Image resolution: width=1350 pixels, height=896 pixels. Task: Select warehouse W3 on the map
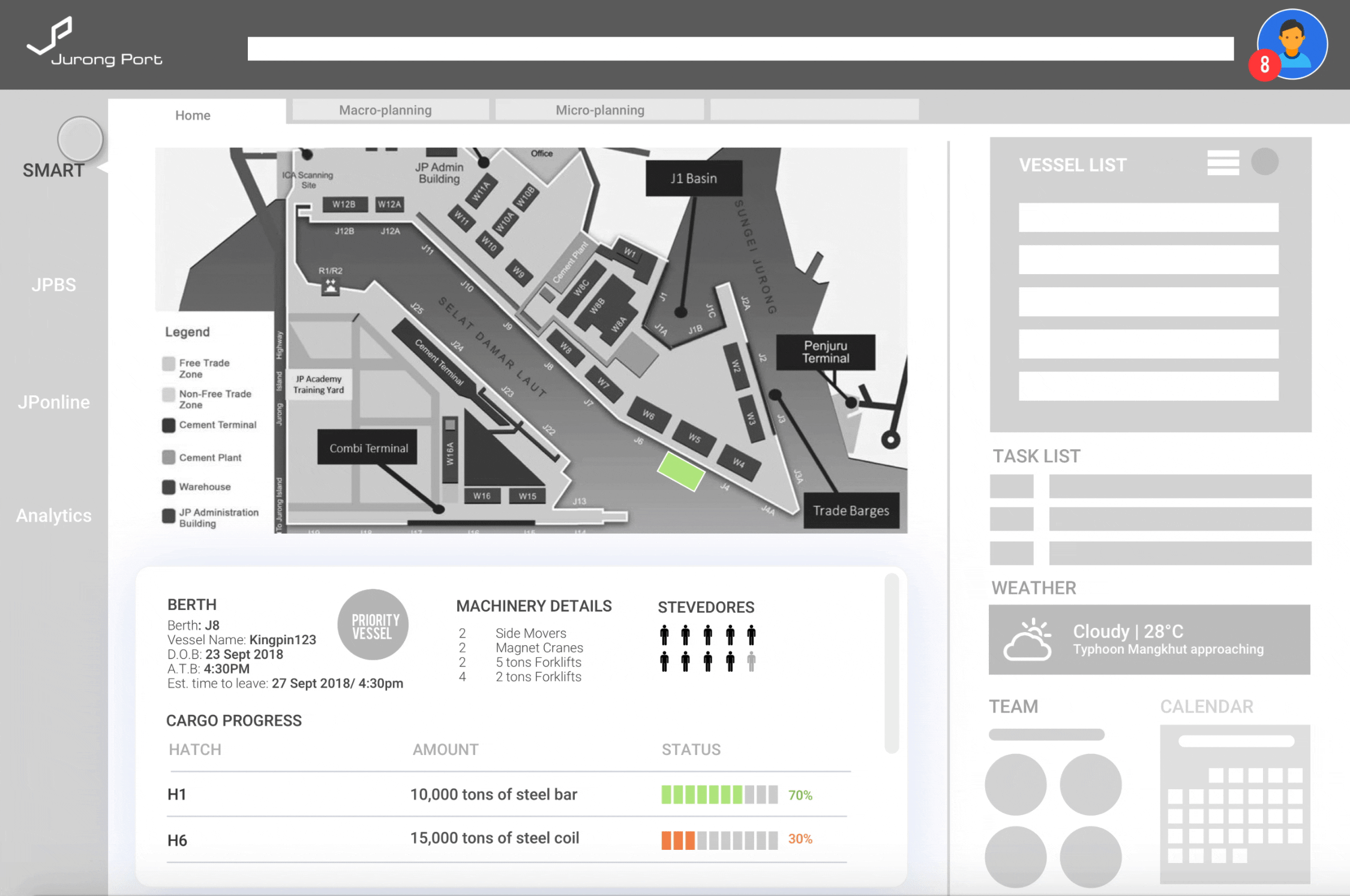(x=750, y=418)
